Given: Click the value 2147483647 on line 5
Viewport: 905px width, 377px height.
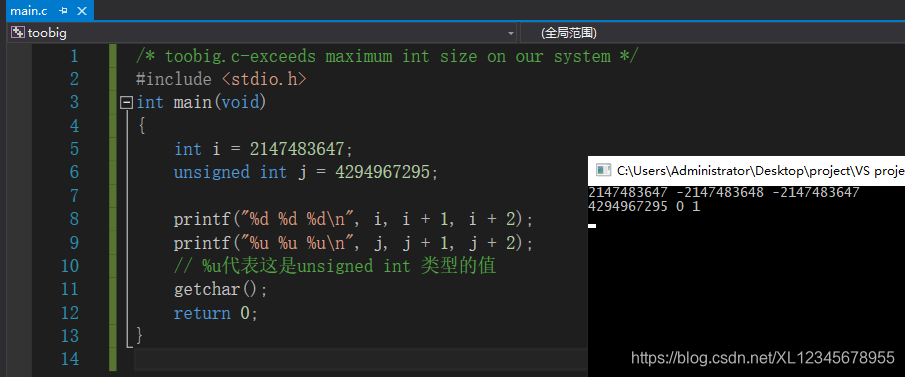Looking at the screenshot, I should [297, 149].
